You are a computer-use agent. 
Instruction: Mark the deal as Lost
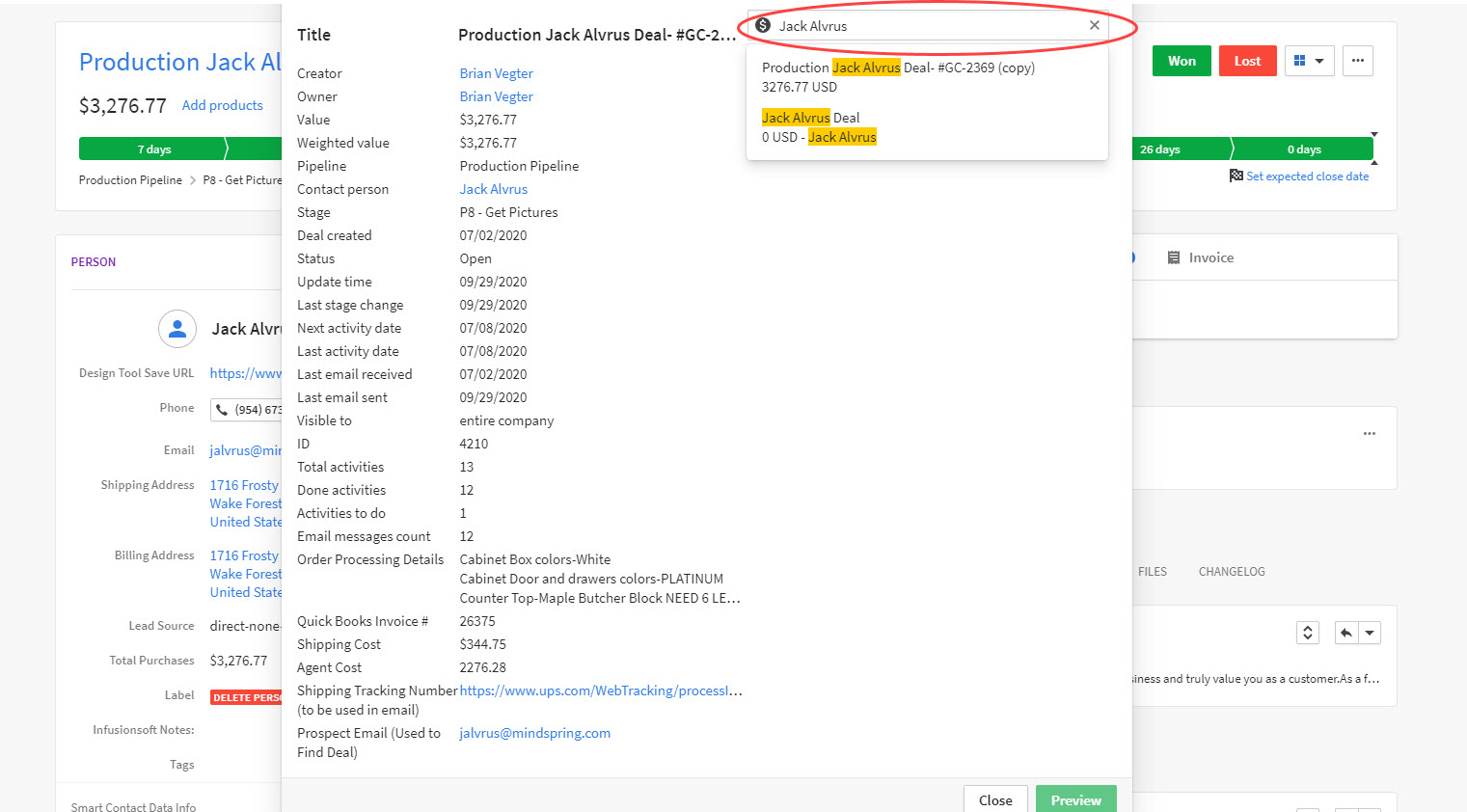(1247, 61)
